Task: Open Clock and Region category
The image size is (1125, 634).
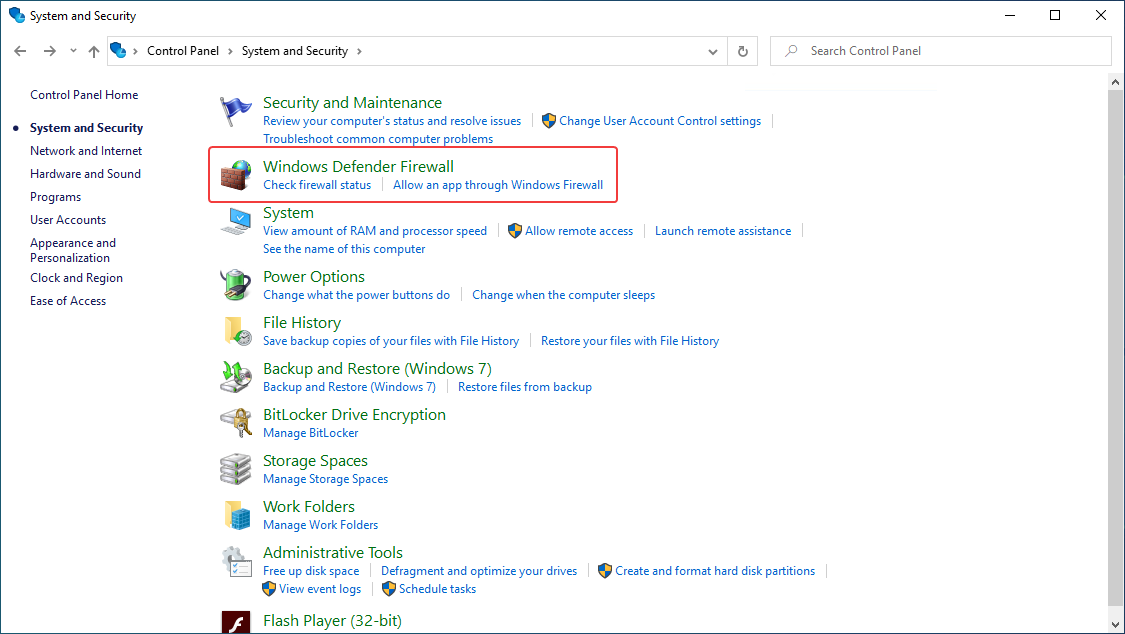Action: point(76,278)
